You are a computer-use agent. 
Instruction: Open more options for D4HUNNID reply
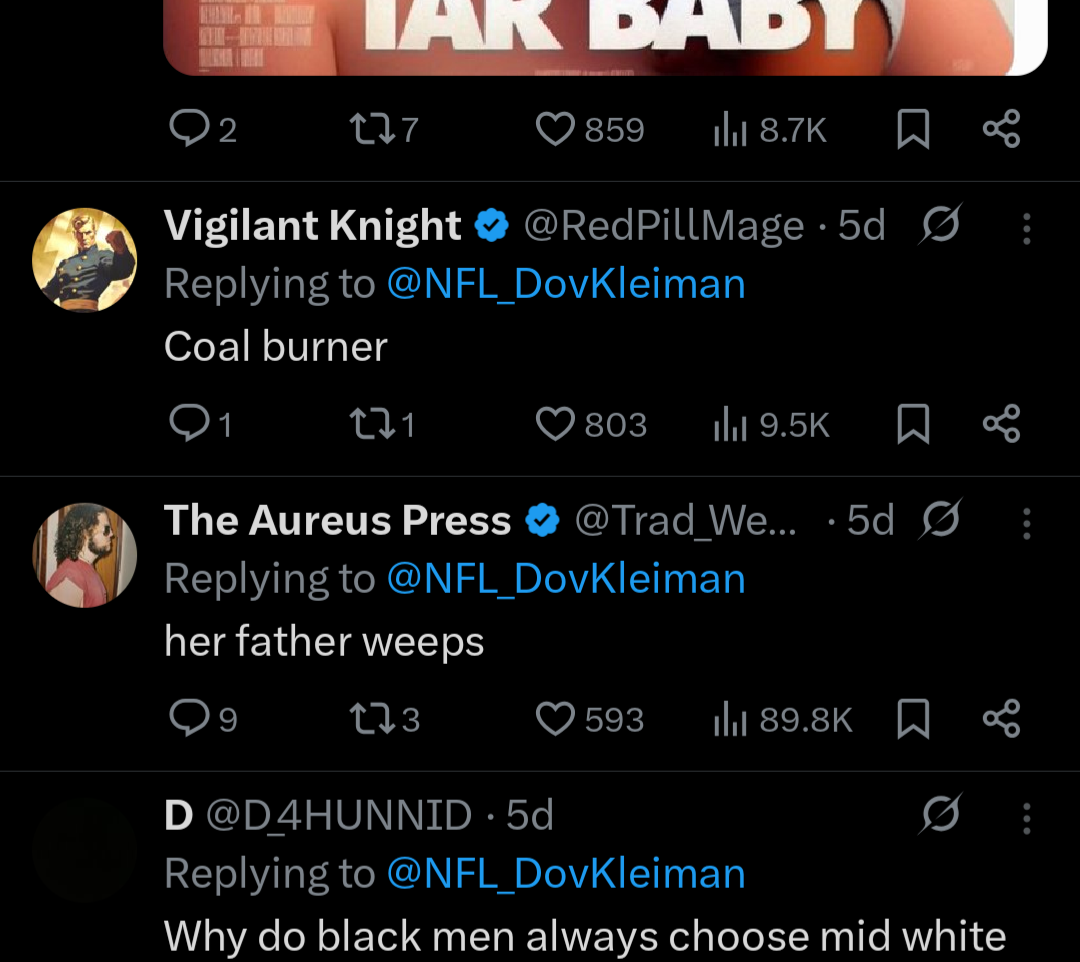tap(1026, 817)
